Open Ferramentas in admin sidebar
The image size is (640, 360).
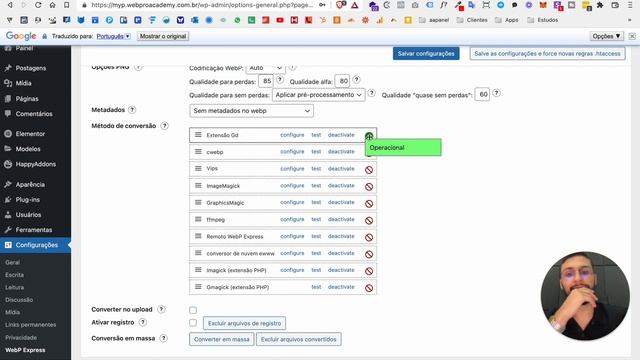34,230
